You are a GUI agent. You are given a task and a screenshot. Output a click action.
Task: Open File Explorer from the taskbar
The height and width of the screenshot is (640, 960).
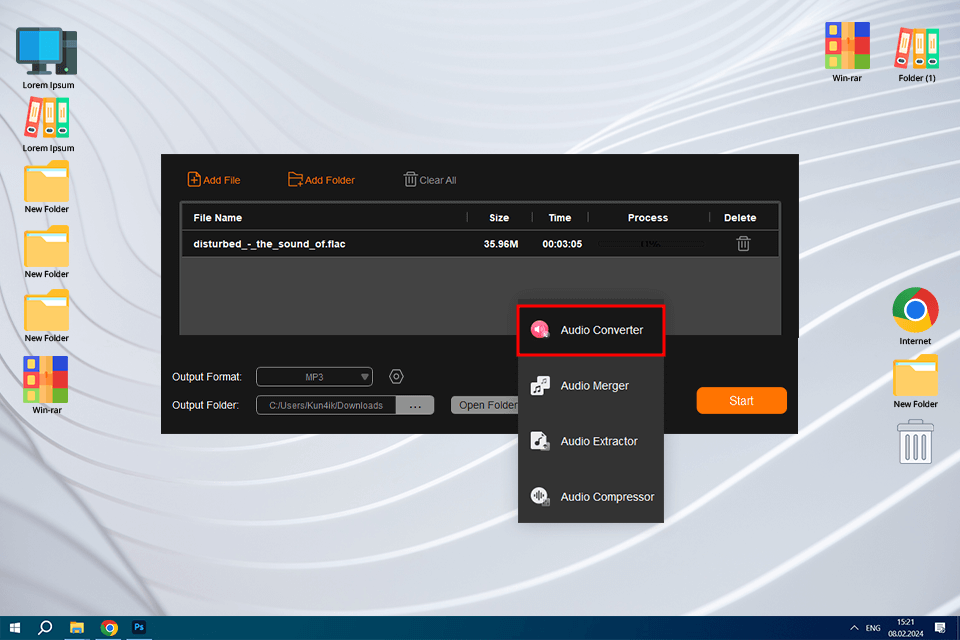77,628
